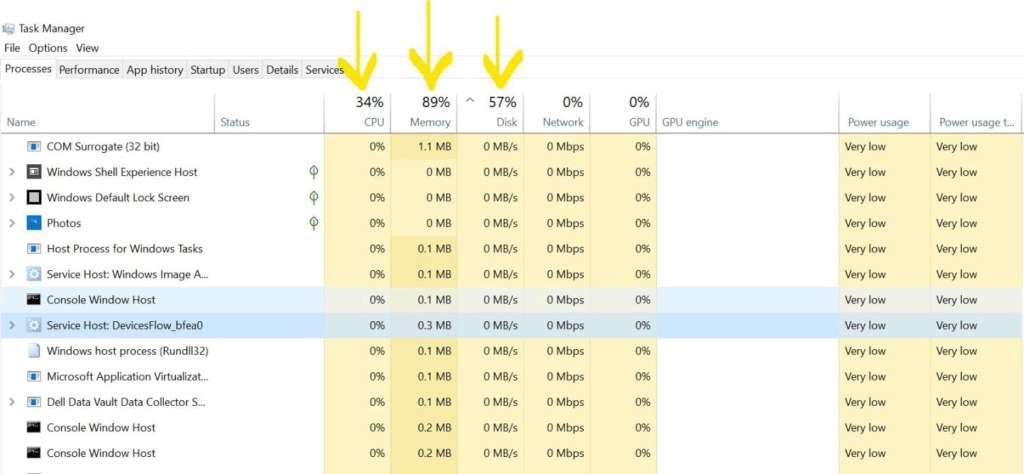The width and height of the screenshot is (1024, 474).
Task: Expand Service Host: Windows Image Acquisition row
Action: [x=12, y=274]
